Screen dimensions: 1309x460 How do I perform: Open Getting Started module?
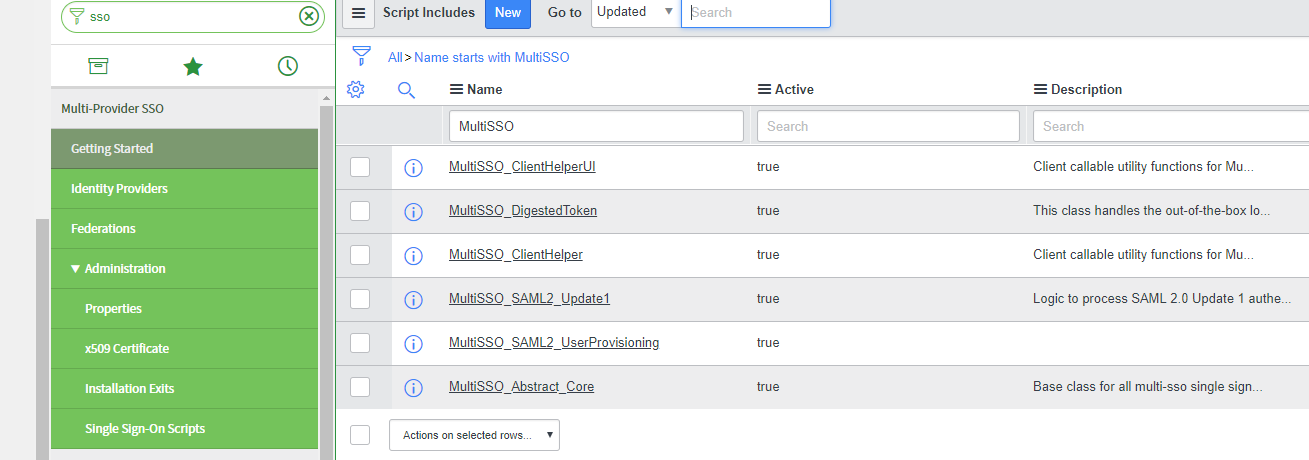click(184, 149)
